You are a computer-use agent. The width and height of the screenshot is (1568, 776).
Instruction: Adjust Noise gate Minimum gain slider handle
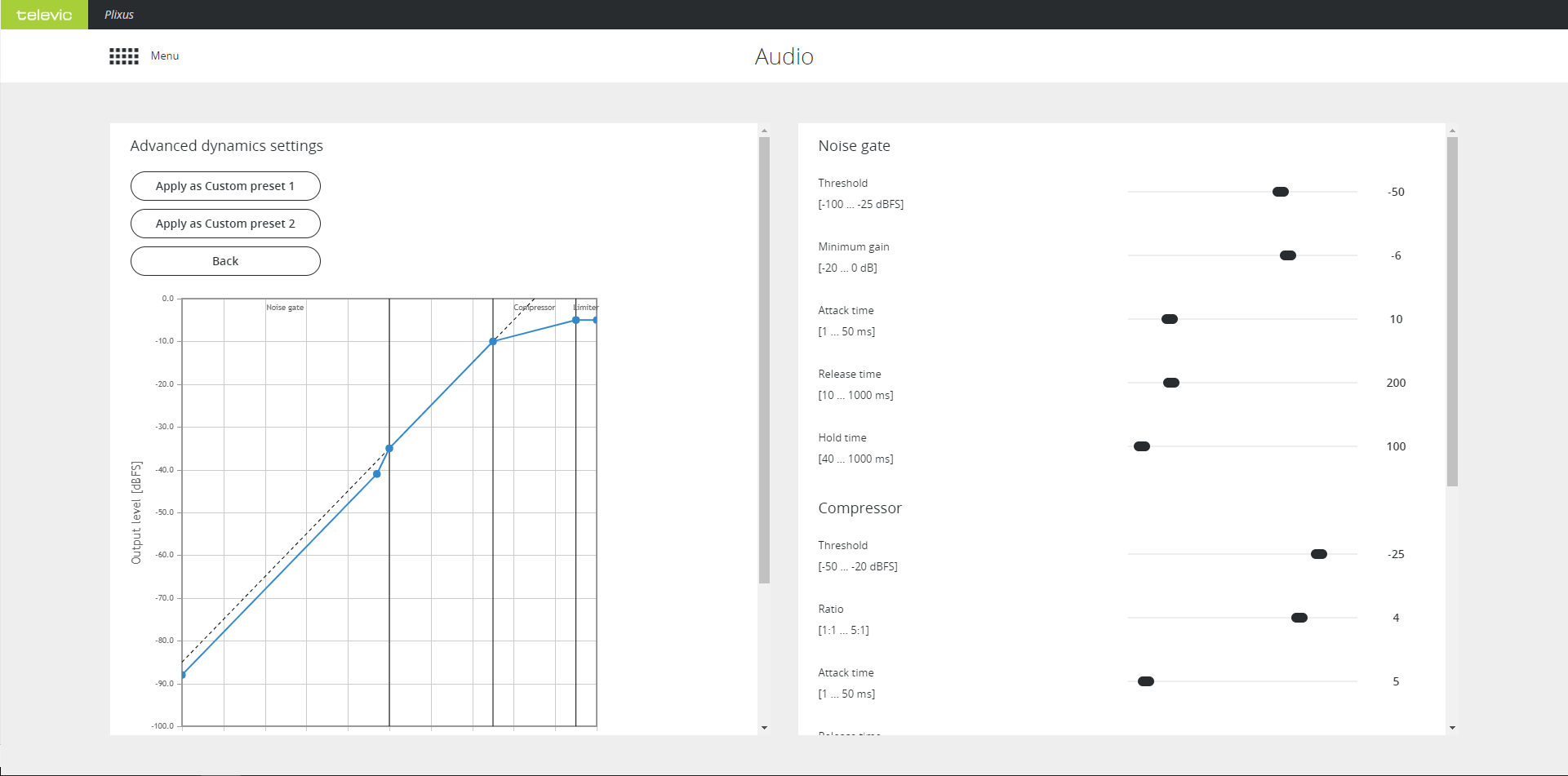pos(1288,255)
